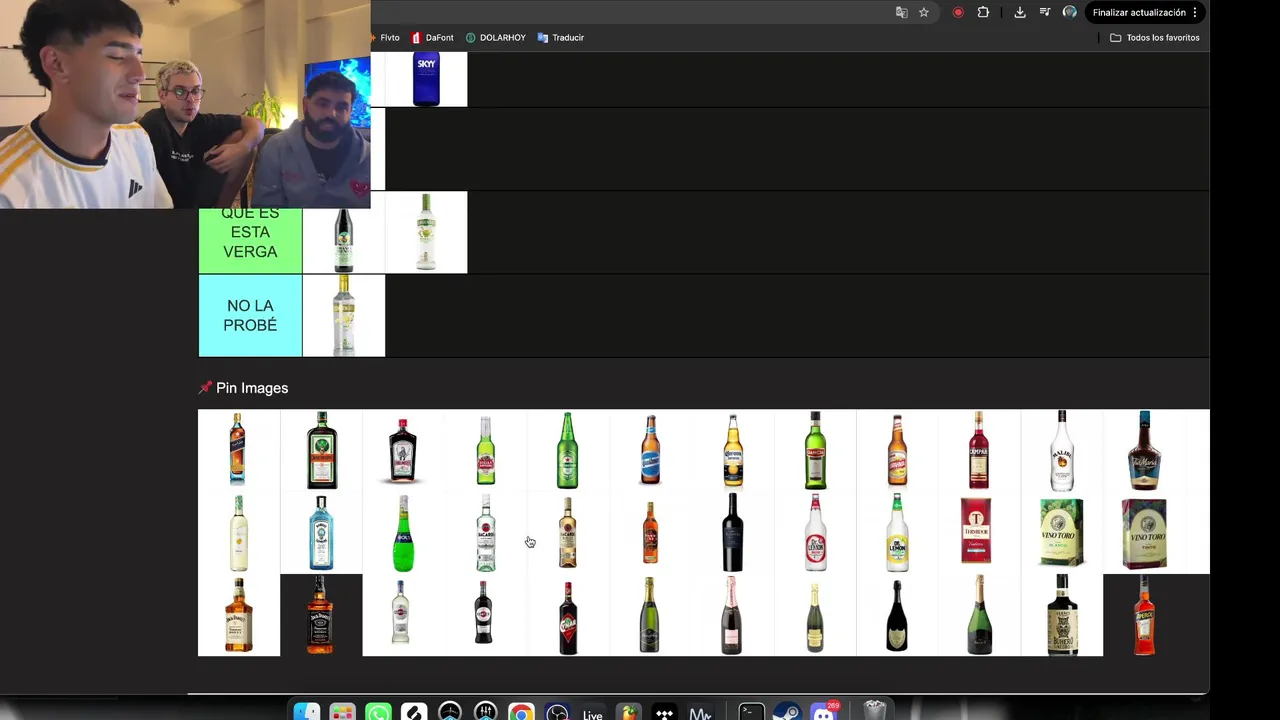This screenshot has height=720, width=1280.
Task: Click the Tia Maria bottle image
Action: point(1144,450)
